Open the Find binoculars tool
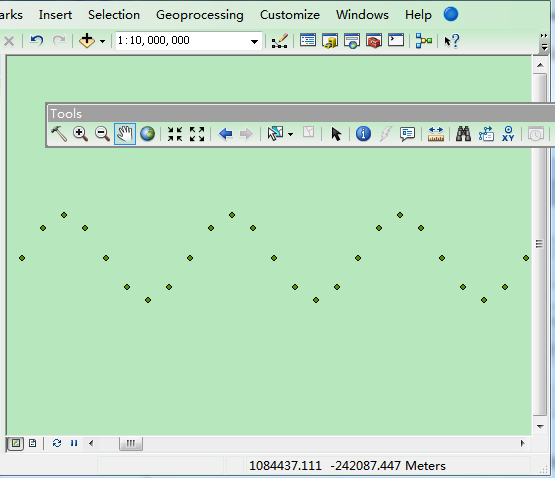 pyautogui.click(x=463, y=134)
